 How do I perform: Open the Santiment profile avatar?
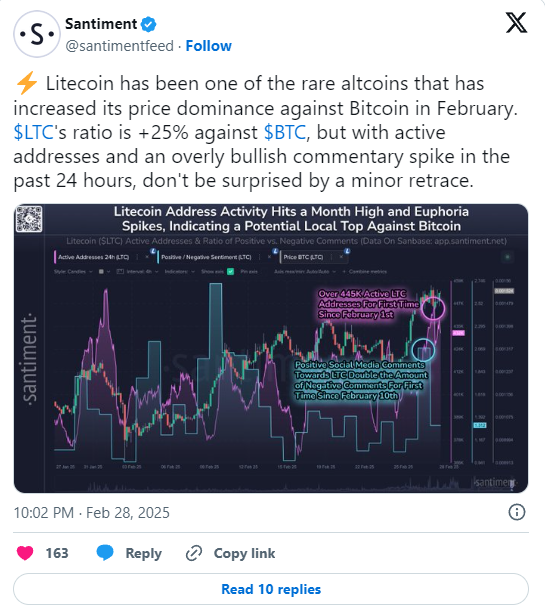click(36, 34)
